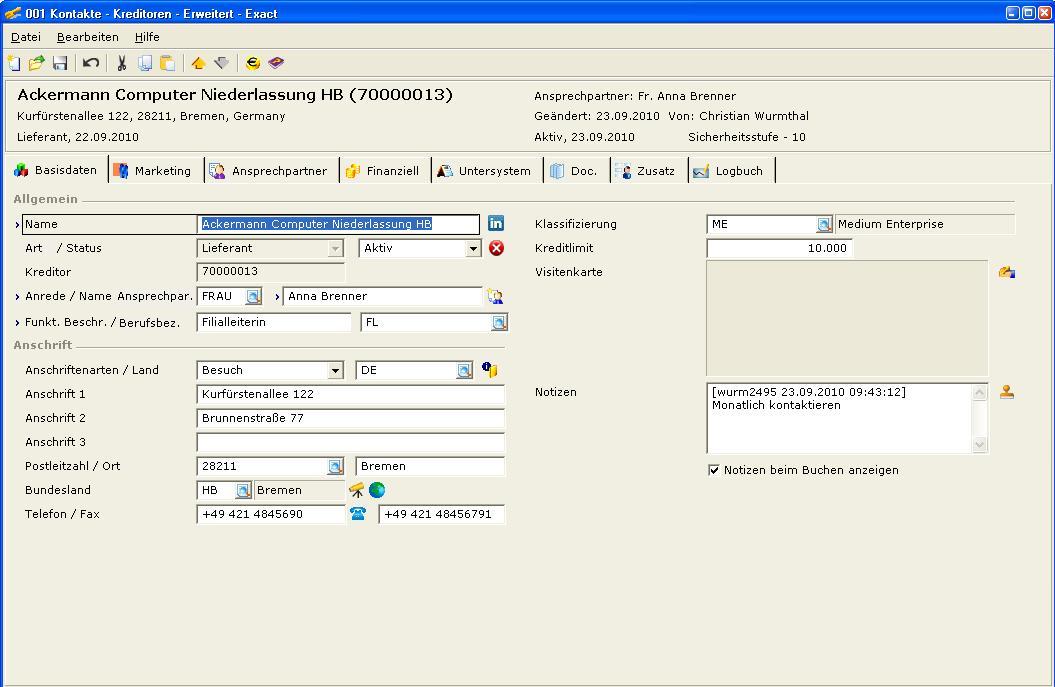This screenshot has width=1055, height=687.
Task: Click the grey down arrow toolbar icon
Action: click(221, 63)
